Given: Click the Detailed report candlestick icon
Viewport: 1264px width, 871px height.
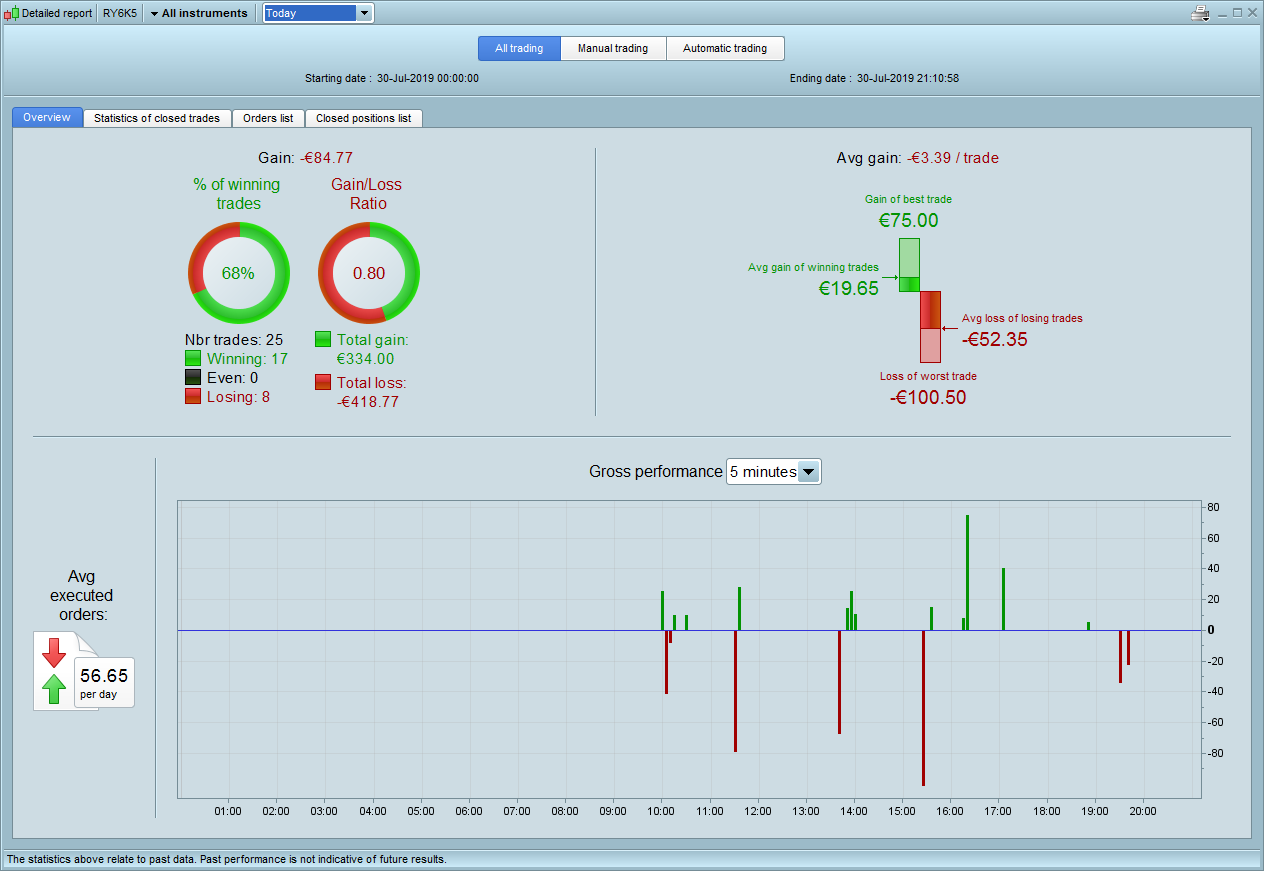Looking at the screenshot, I should click(11, 14).
